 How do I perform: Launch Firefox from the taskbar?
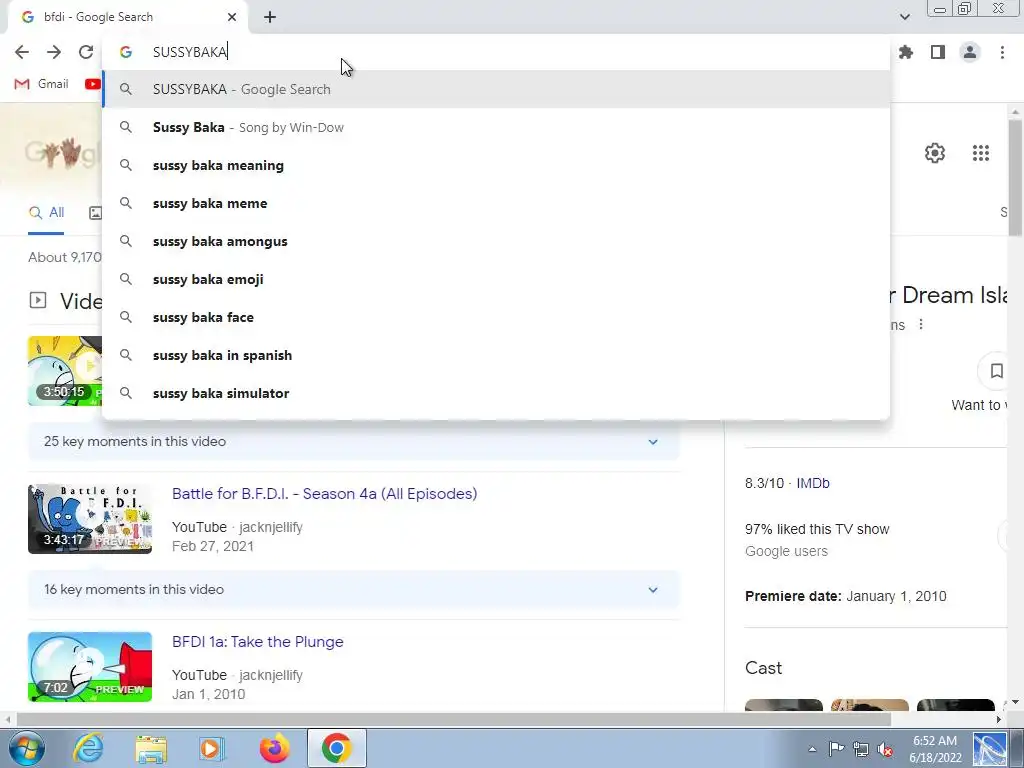tap(274, 748)
